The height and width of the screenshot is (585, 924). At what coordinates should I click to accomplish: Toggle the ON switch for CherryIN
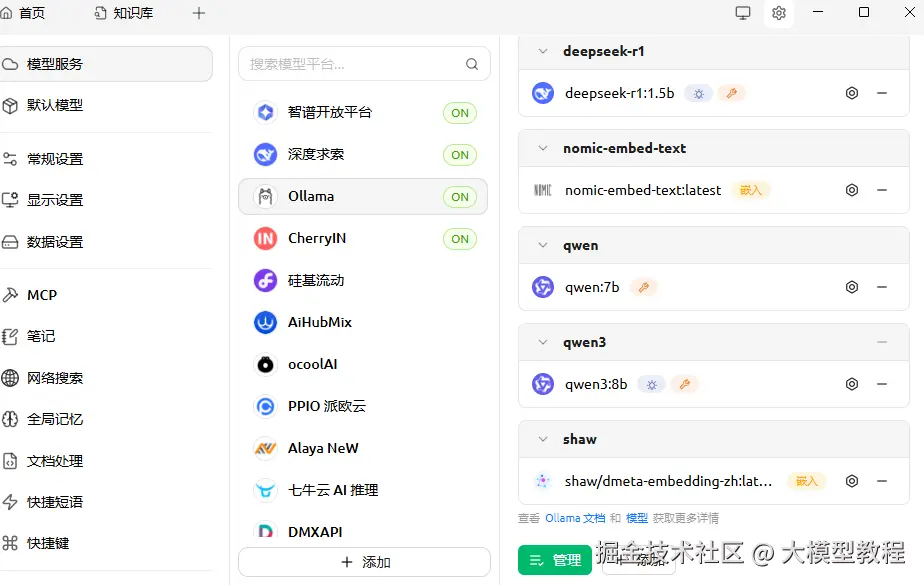pyautogui.click(x=460, y=239)
